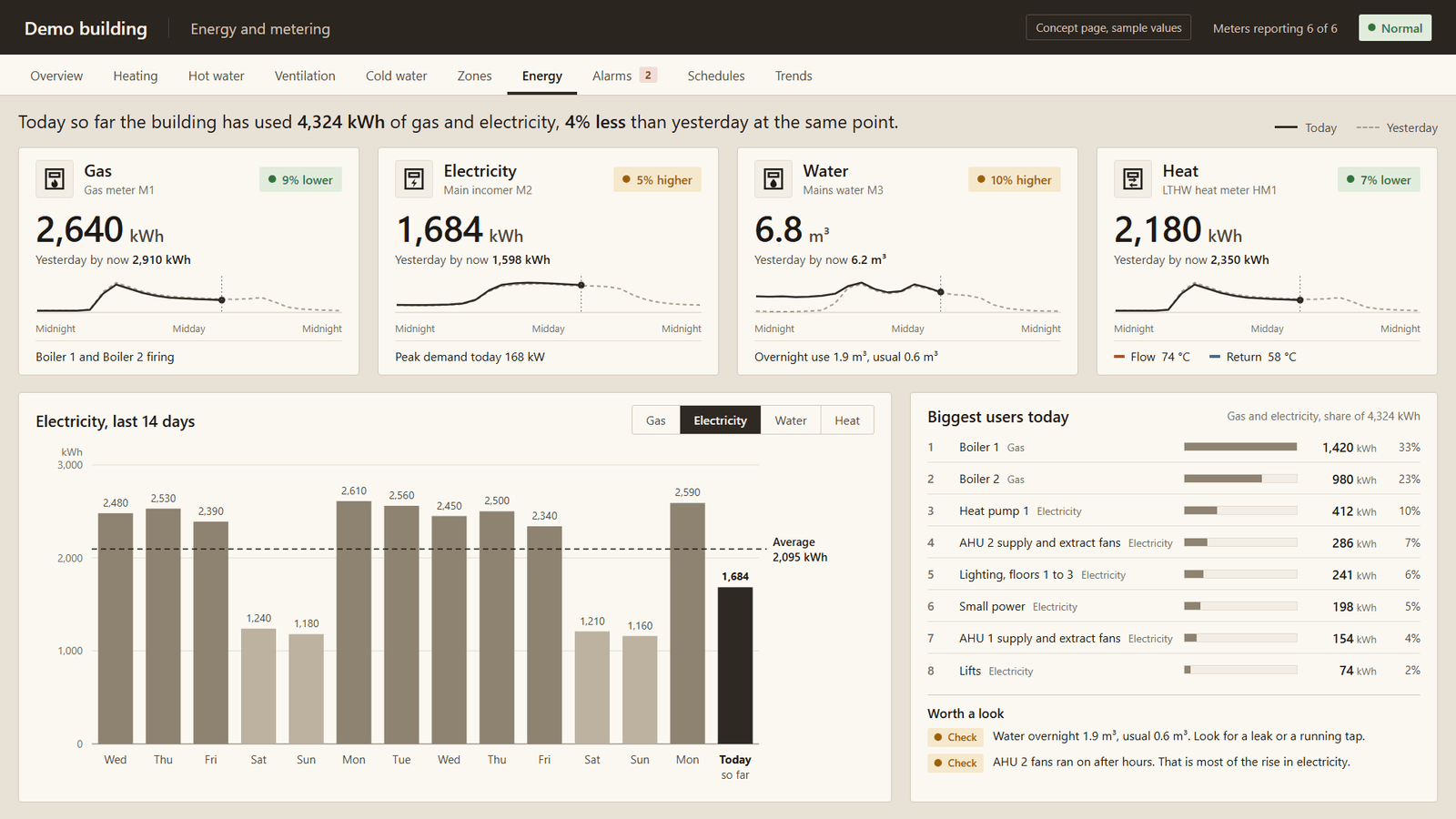Switch 14-day chart to Water
The width and height of the screenshot is (1456, 819).
[x=791, y=420]
